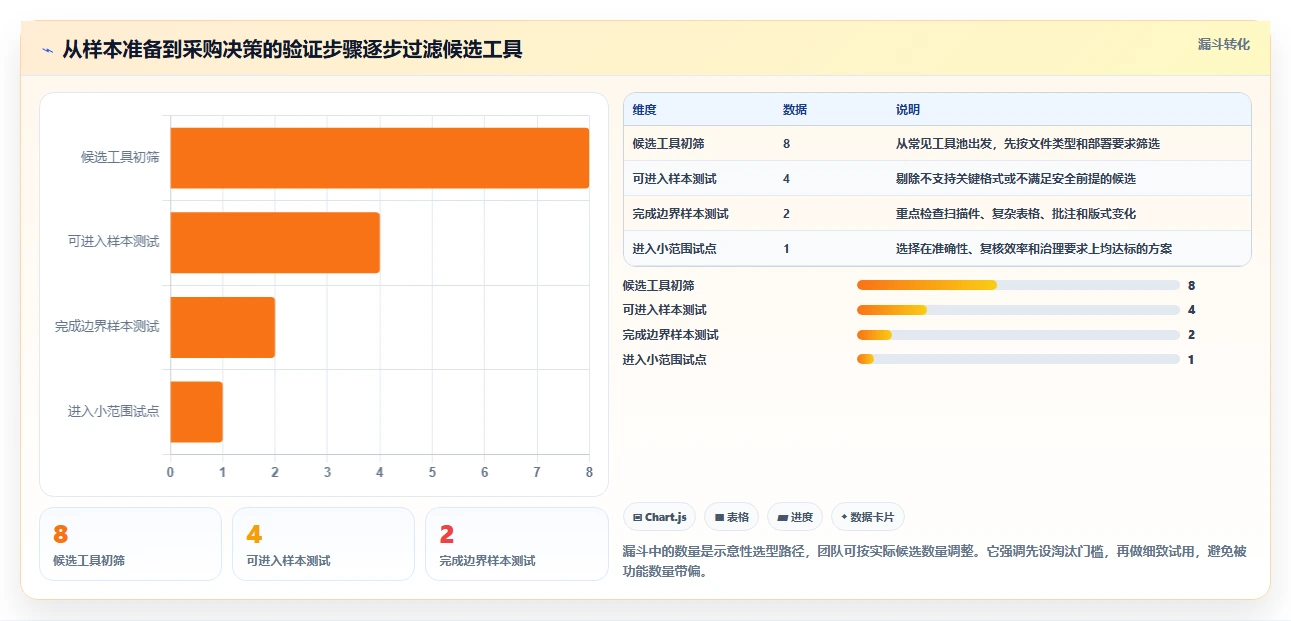Click the x-axis tick label 0

pos(170,472)
